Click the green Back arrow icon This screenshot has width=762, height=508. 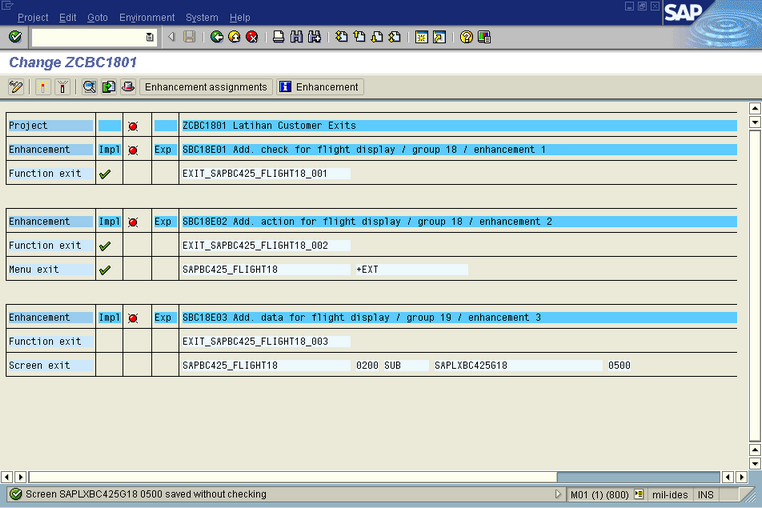pyautogui.click(x=217, y=37)
